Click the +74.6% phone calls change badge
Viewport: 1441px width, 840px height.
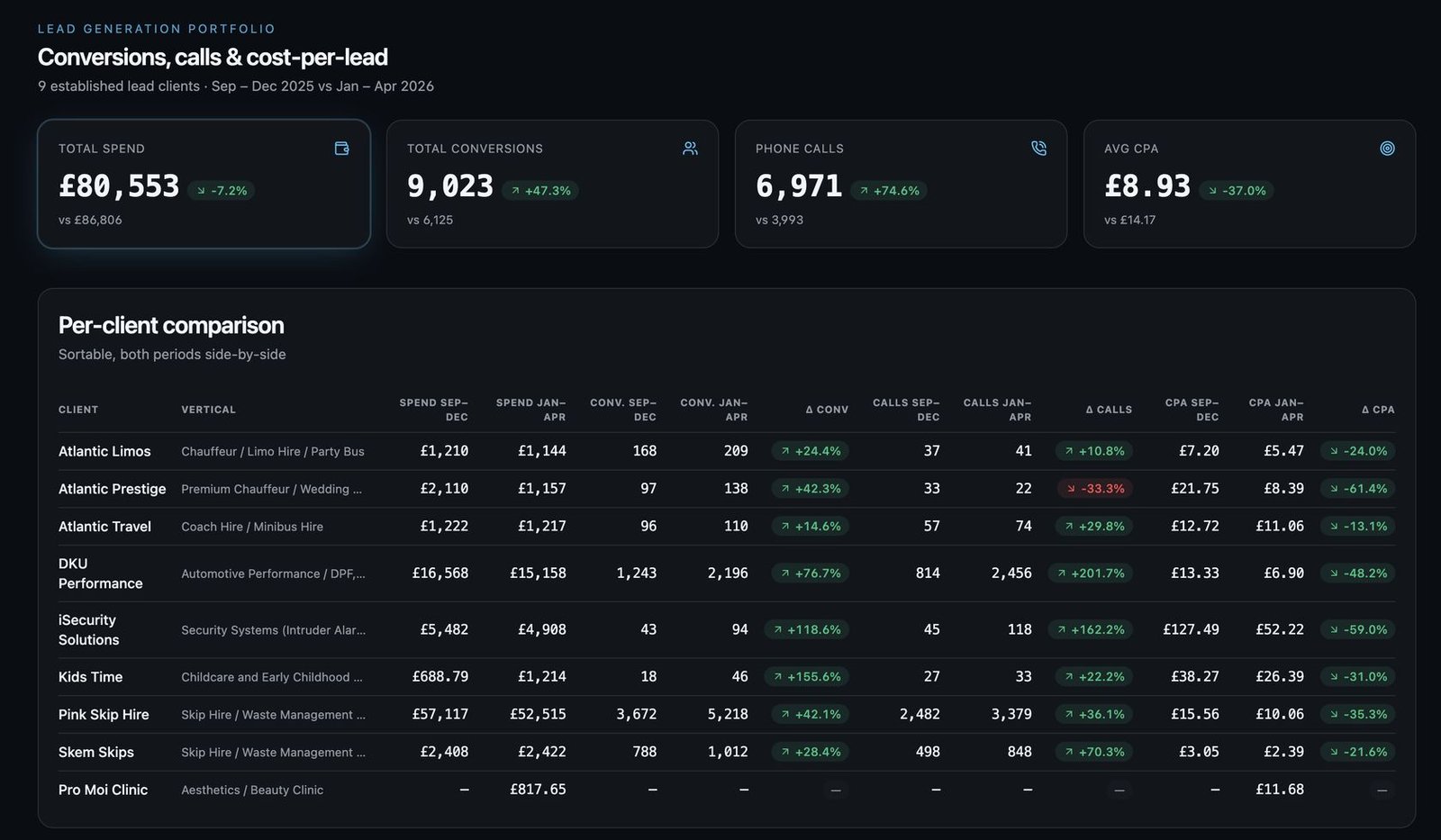pyautogui.click(x=889, y=191)
